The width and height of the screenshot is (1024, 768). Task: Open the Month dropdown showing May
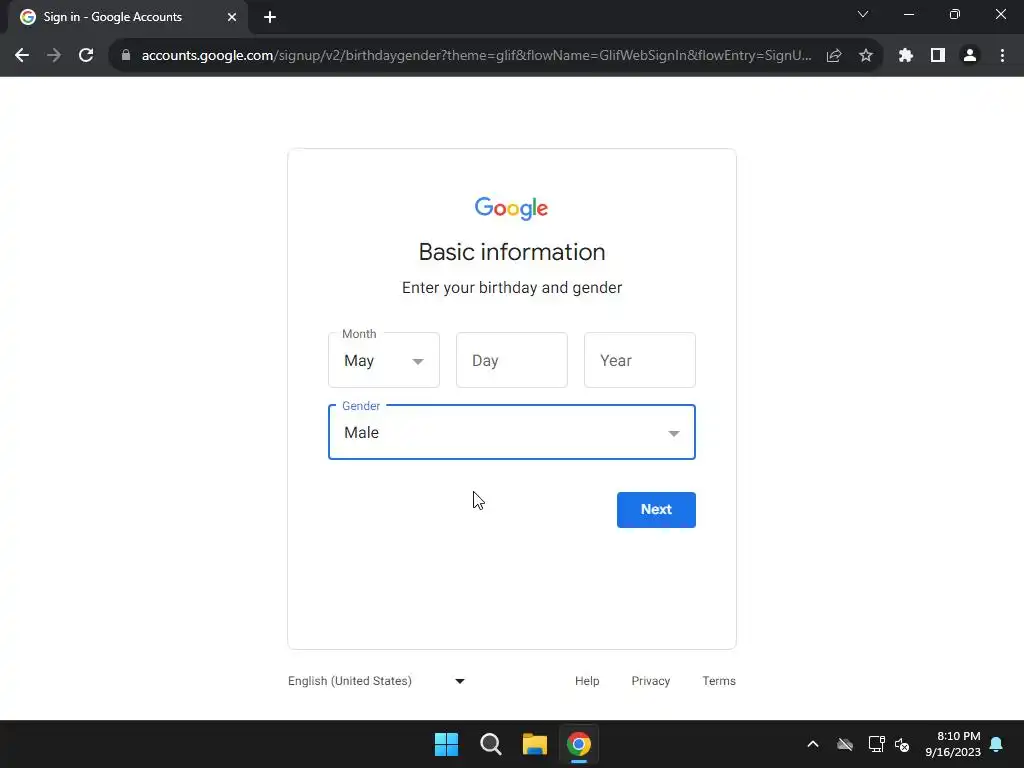[x=384, y=360]
